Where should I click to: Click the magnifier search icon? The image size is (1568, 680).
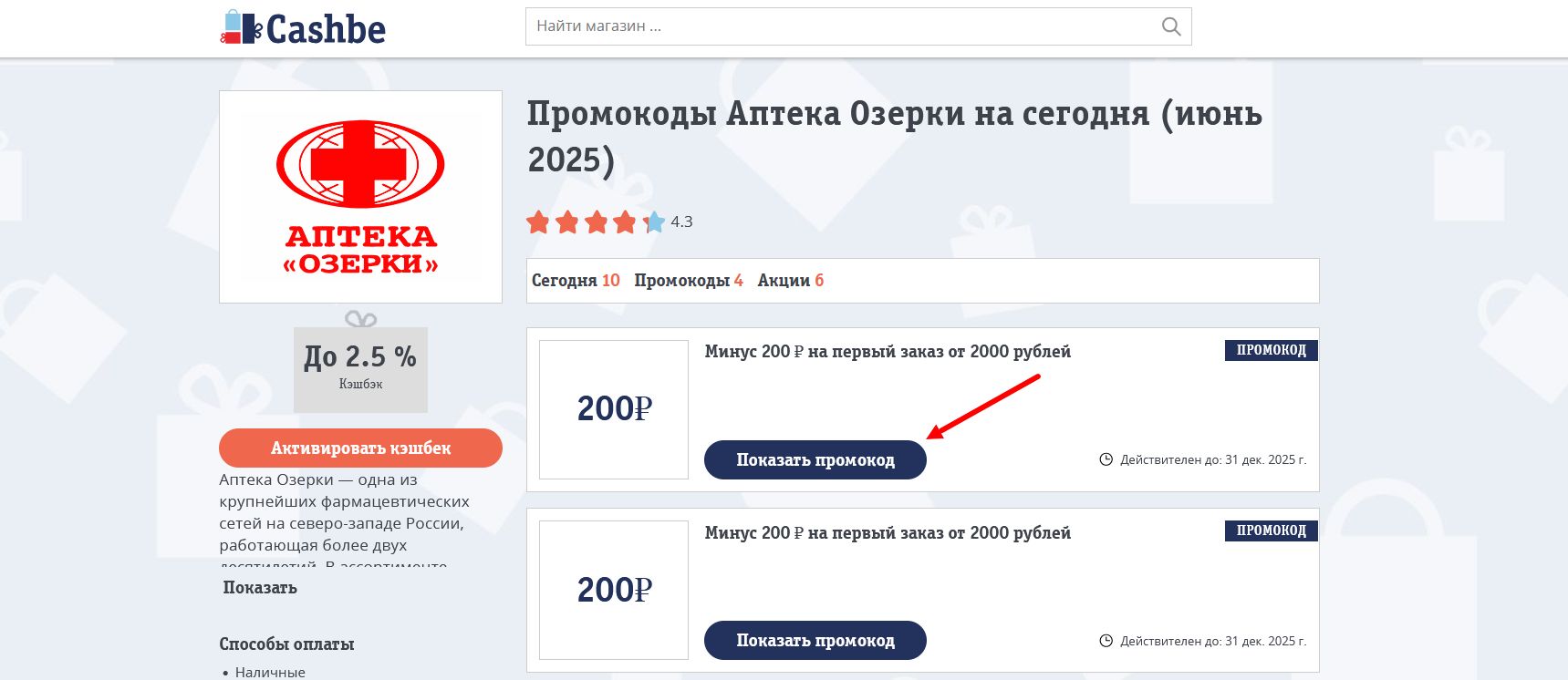point(1171,26)
